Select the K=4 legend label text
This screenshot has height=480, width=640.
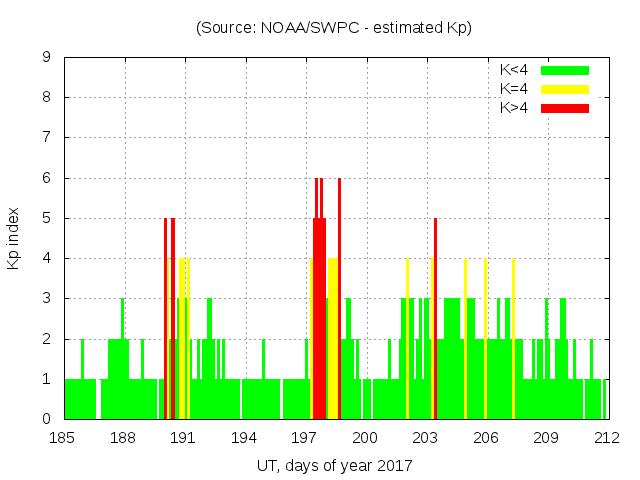[515, 89]
